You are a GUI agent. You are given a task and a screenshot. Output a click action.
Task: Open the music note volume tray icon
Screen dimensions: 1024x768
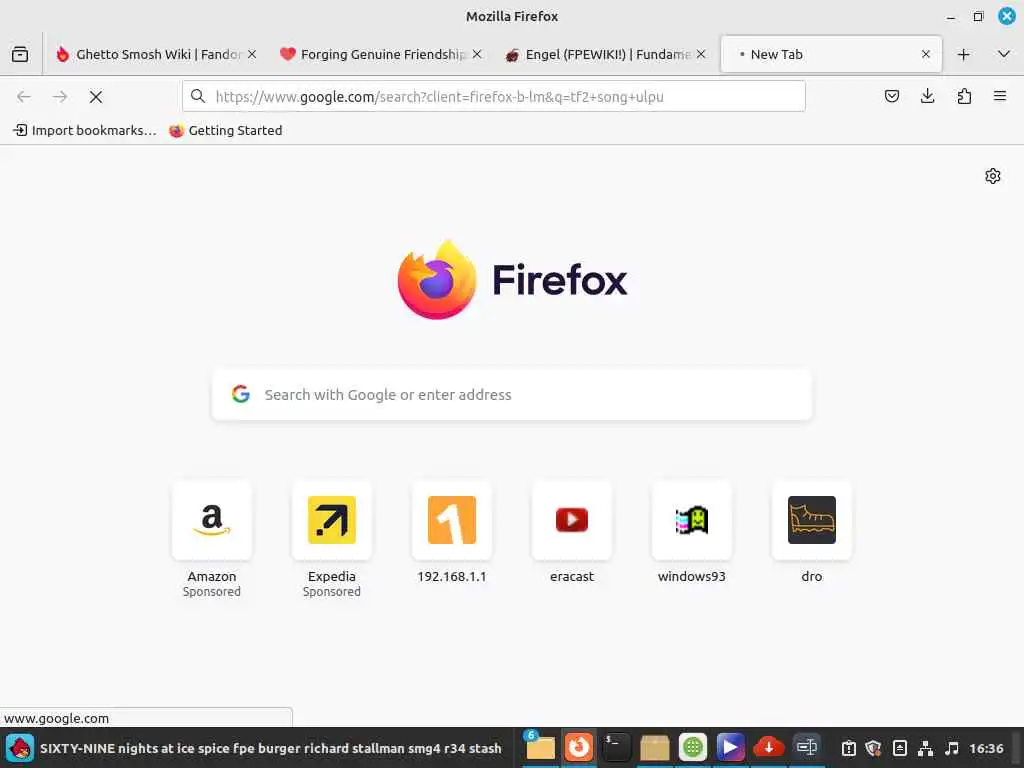pyautogui.click(x=952, y=748)
